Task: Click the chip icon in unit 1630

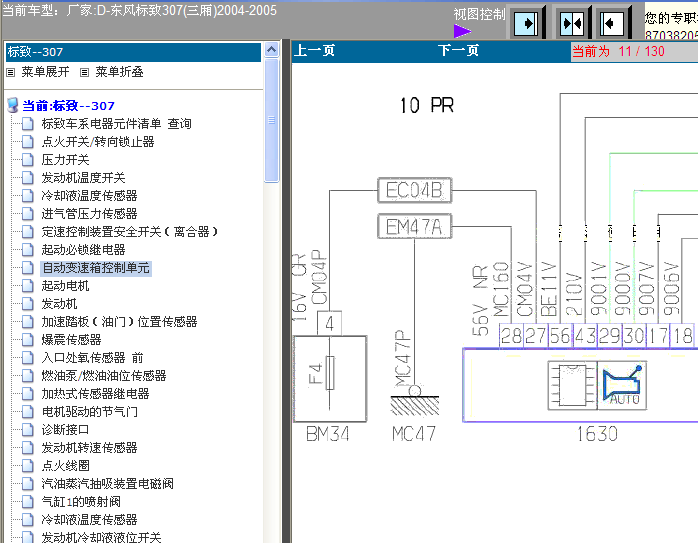Action: coord(572,385)
